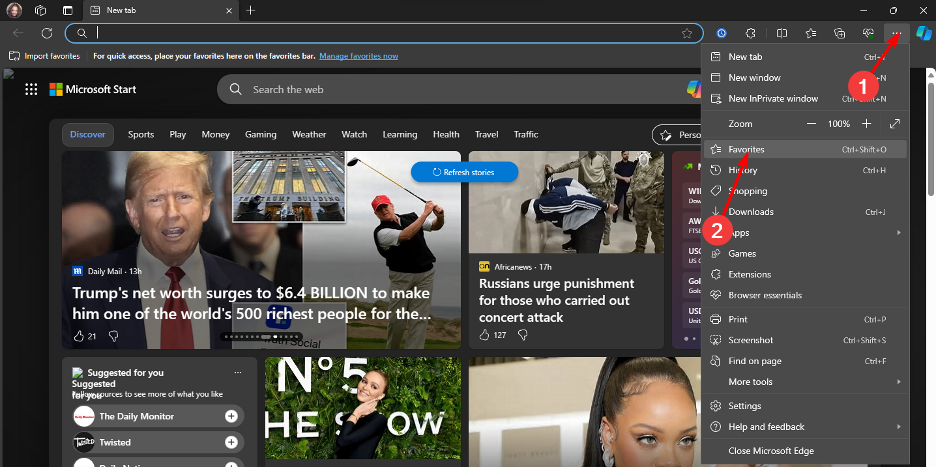Screen dimensions: 936x467
Task: Like the Trump net worth story
Action: (79, 336)
